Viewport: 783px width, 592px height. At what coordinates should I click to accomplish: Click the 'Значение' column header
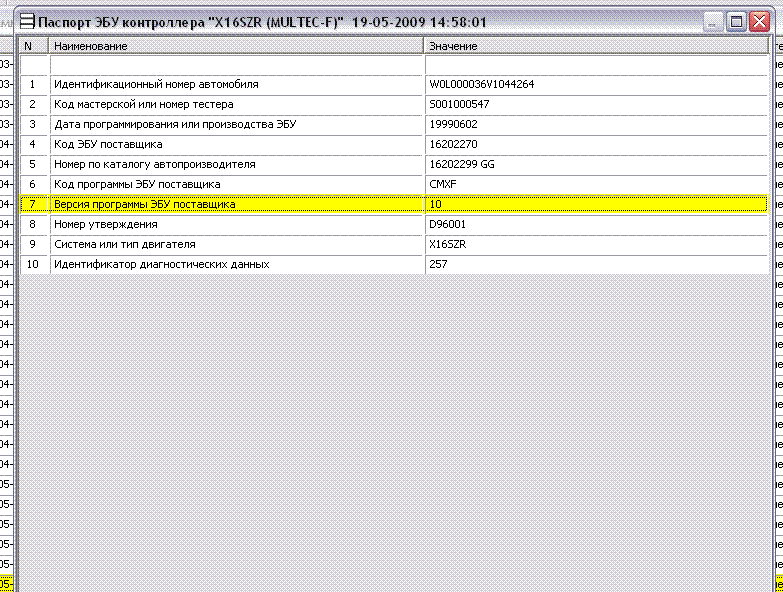pyautogui.click(x=596, y=46)
